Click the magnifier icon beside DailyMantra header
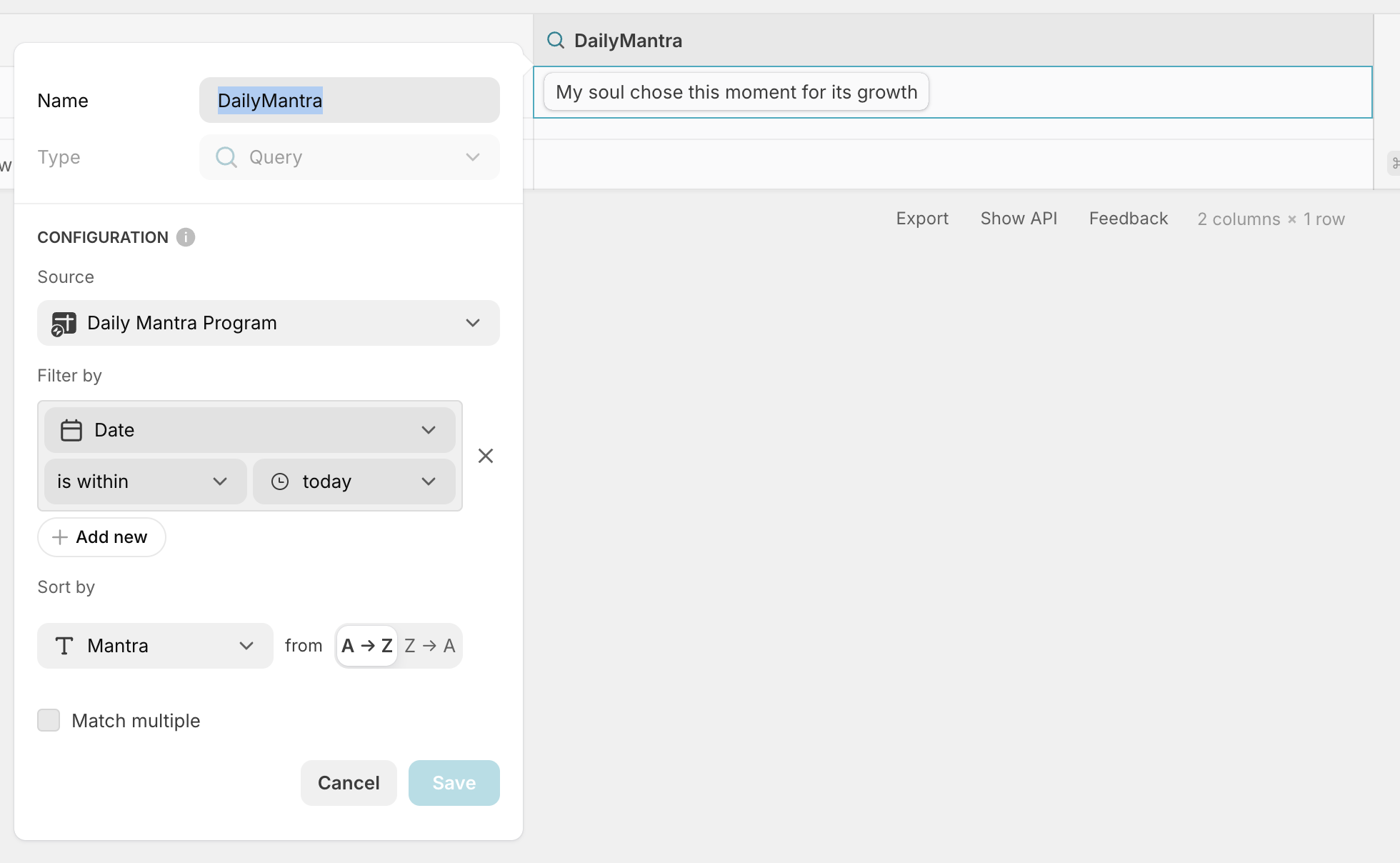 [556, 41]
